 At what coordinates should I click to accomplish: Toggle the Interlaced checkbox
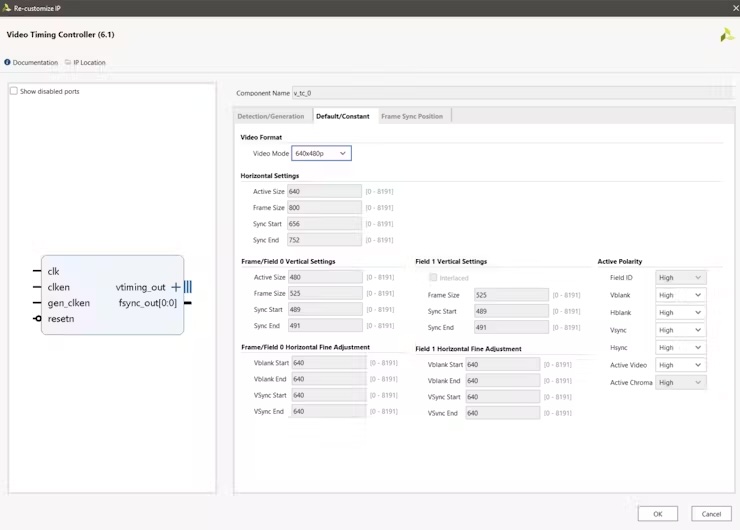[x=433, y=278]
